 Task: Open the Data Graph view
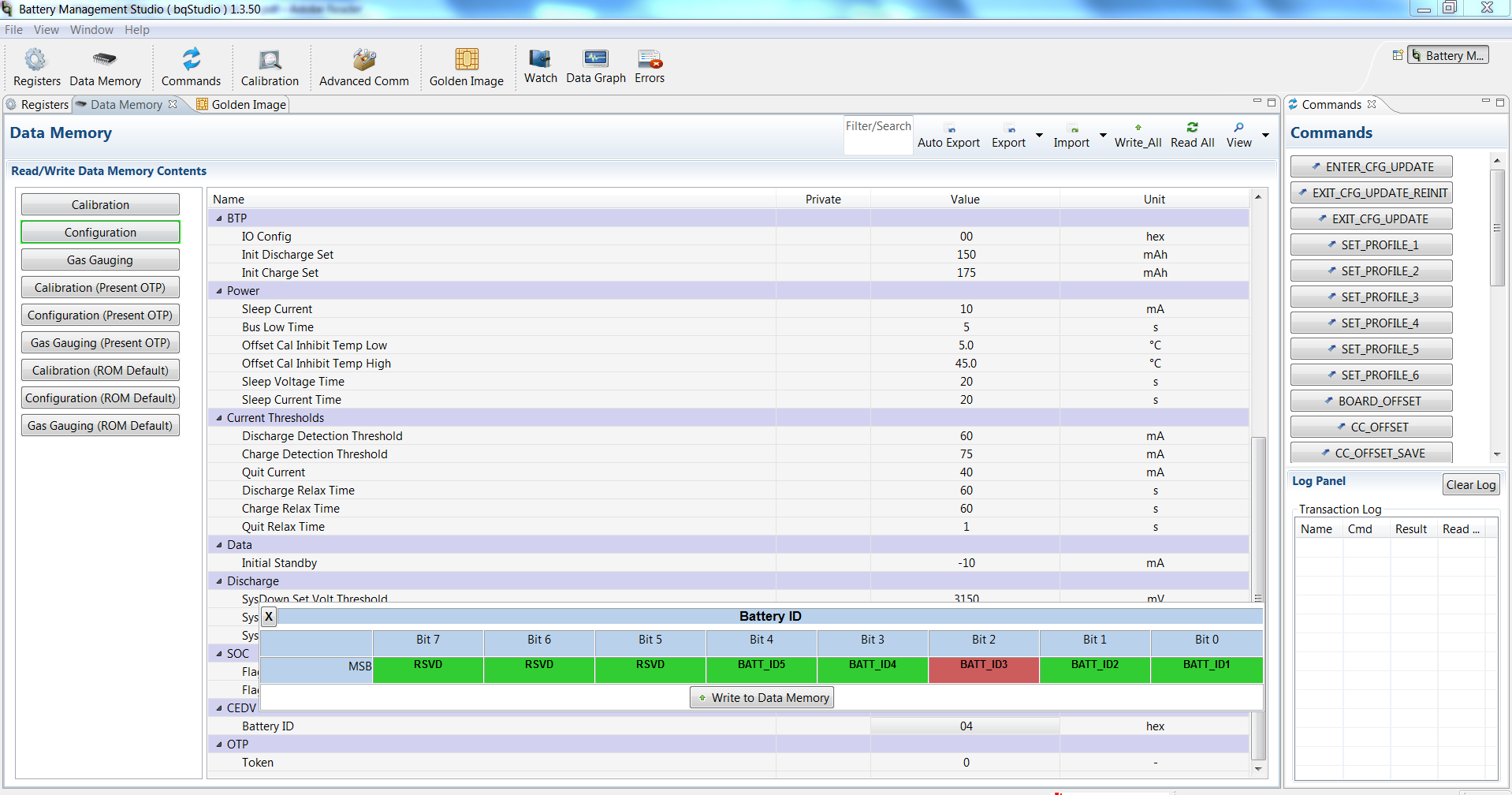595,67
